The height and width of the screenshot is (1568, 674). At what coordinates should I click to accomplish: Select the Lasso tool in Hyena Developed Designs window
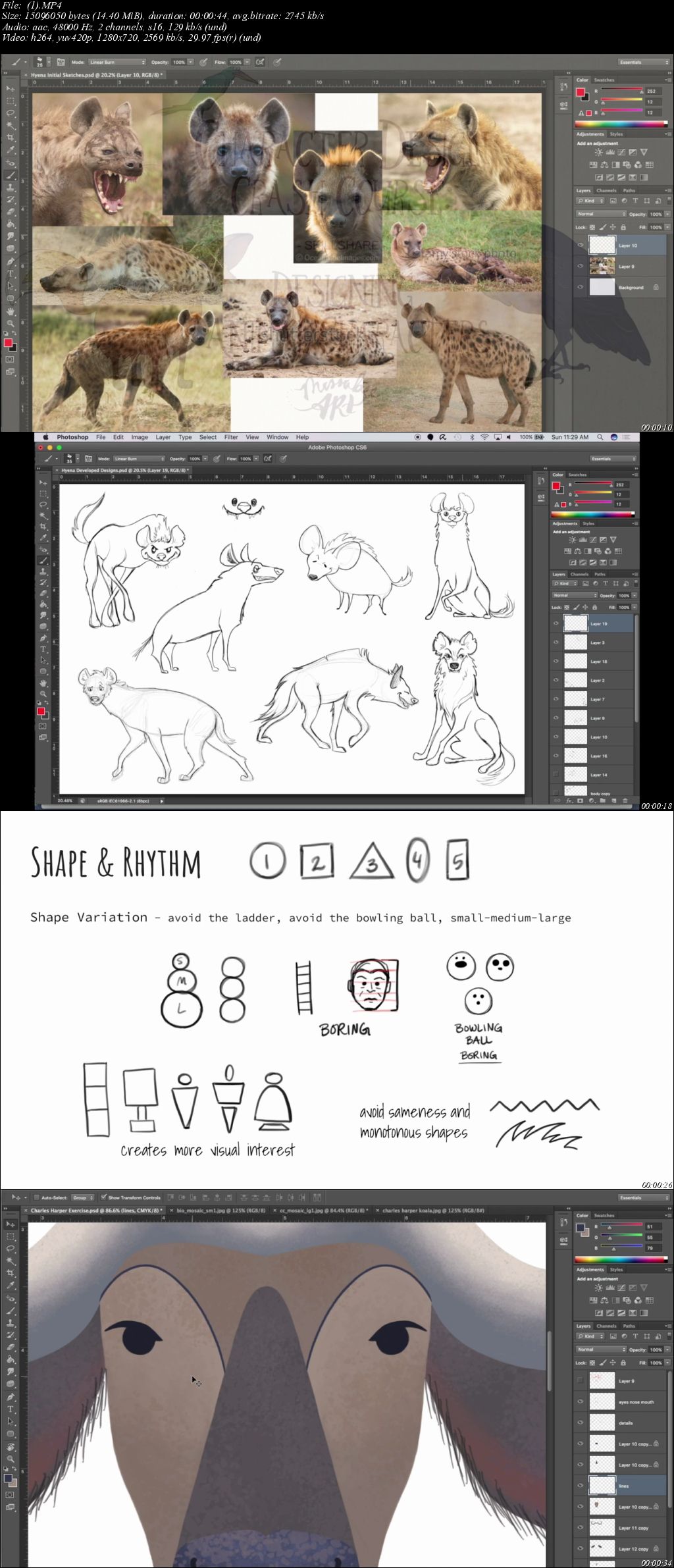pos(43,505)
